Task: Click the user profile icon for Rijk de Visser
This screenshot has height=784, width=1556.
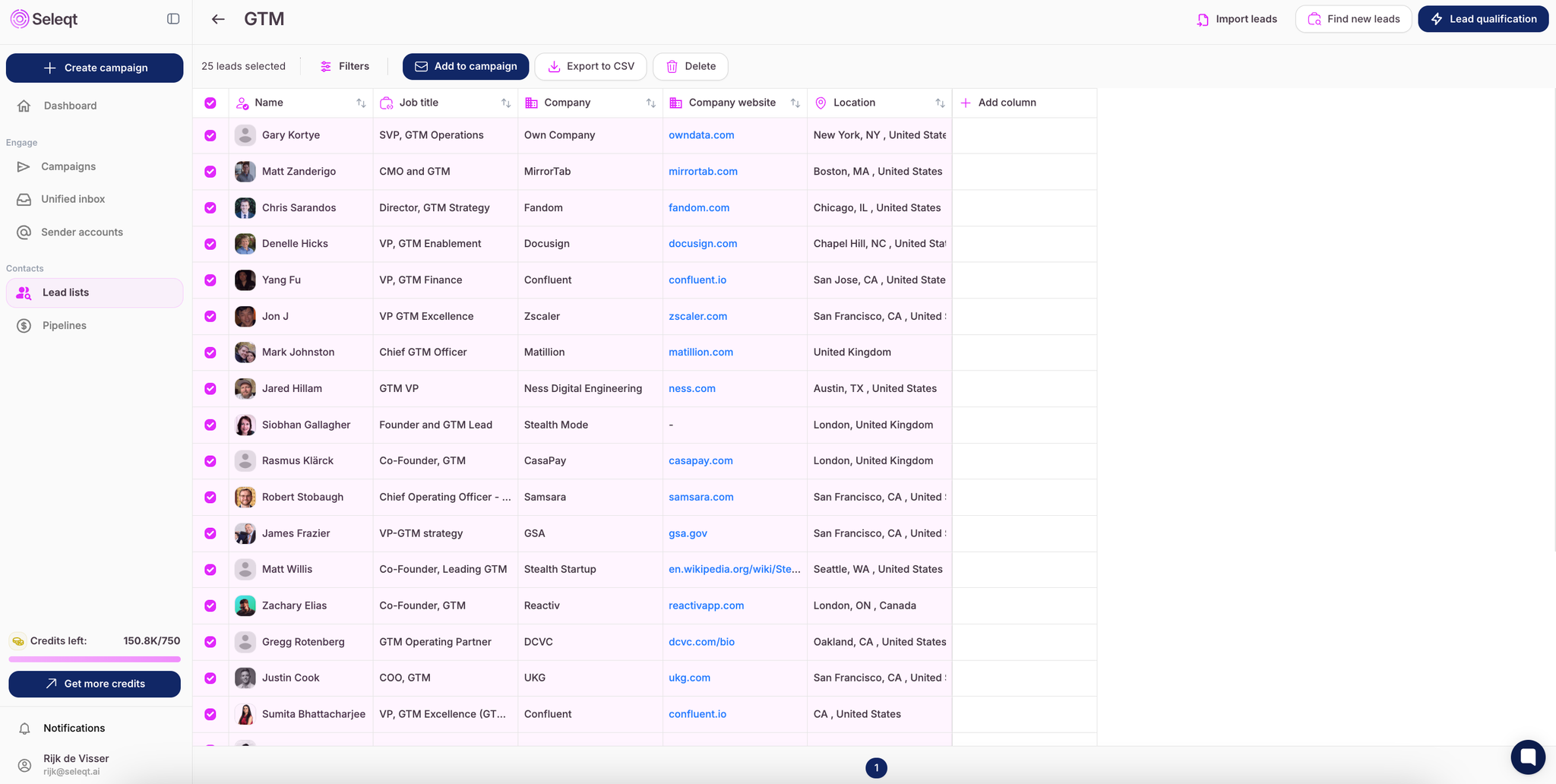Action: coord(24,765)
